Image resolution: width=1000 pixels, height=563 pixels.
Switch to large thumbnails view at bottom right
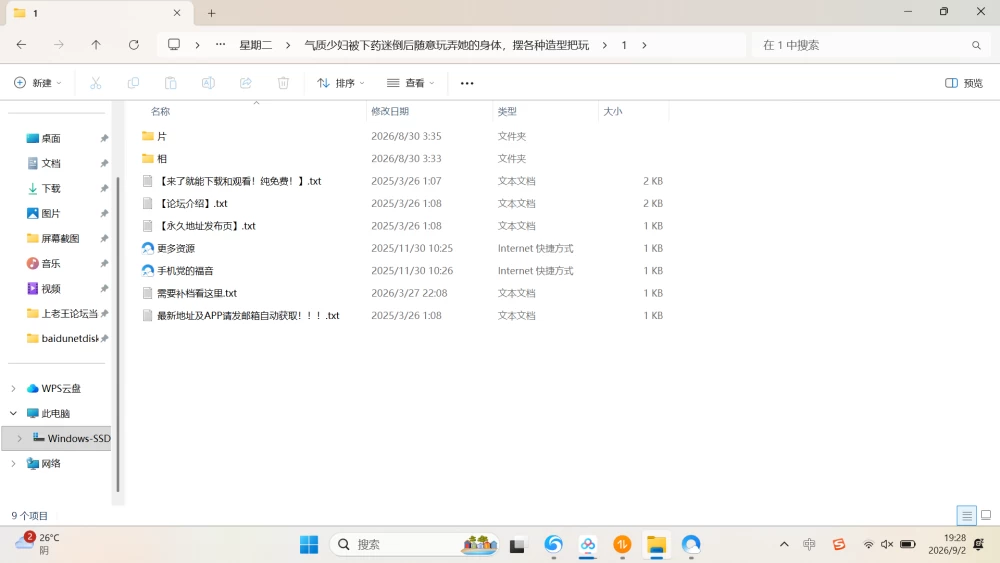coord(986,515)
